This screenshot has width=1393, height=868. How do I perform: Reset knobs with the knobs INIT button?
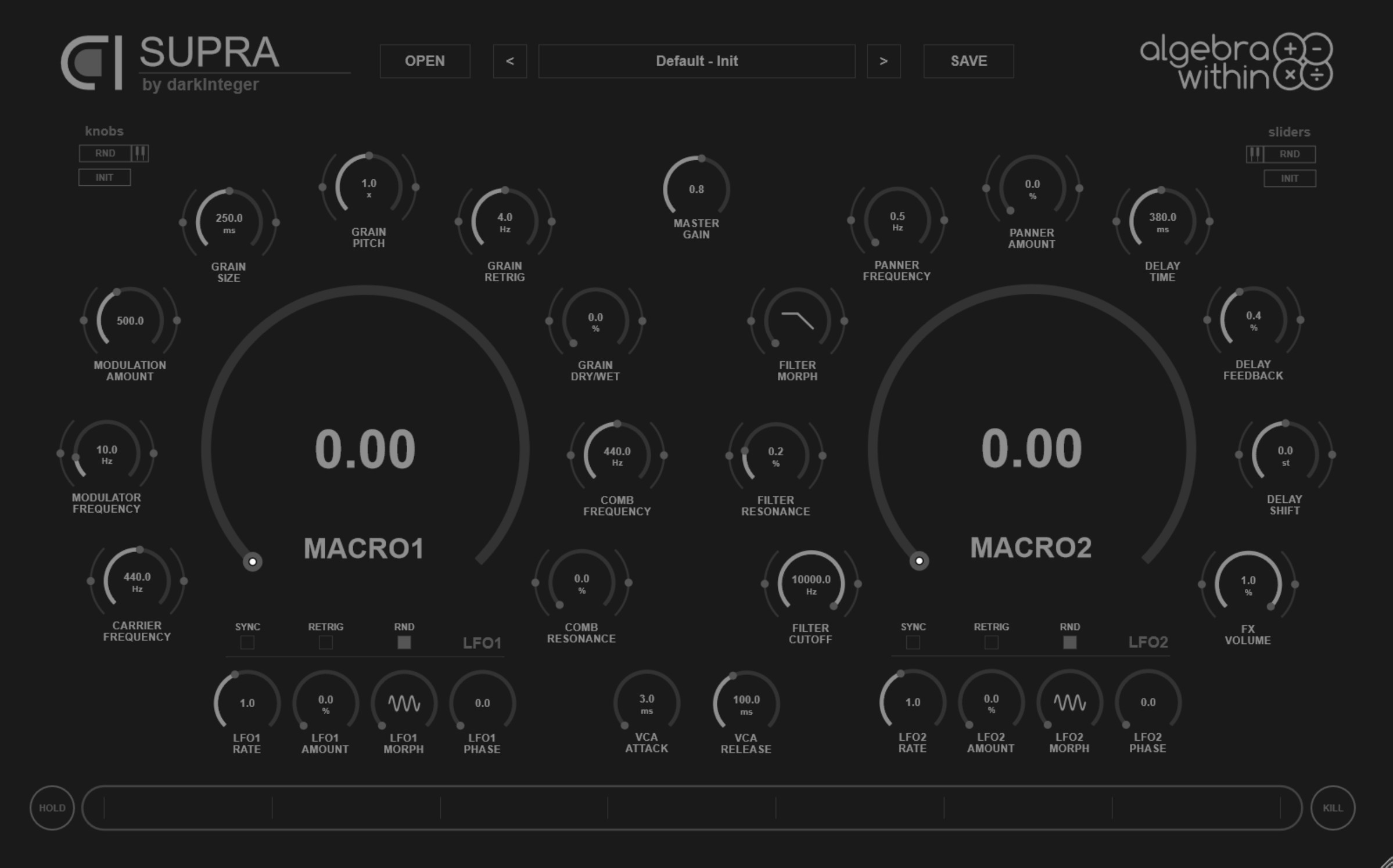105,178
